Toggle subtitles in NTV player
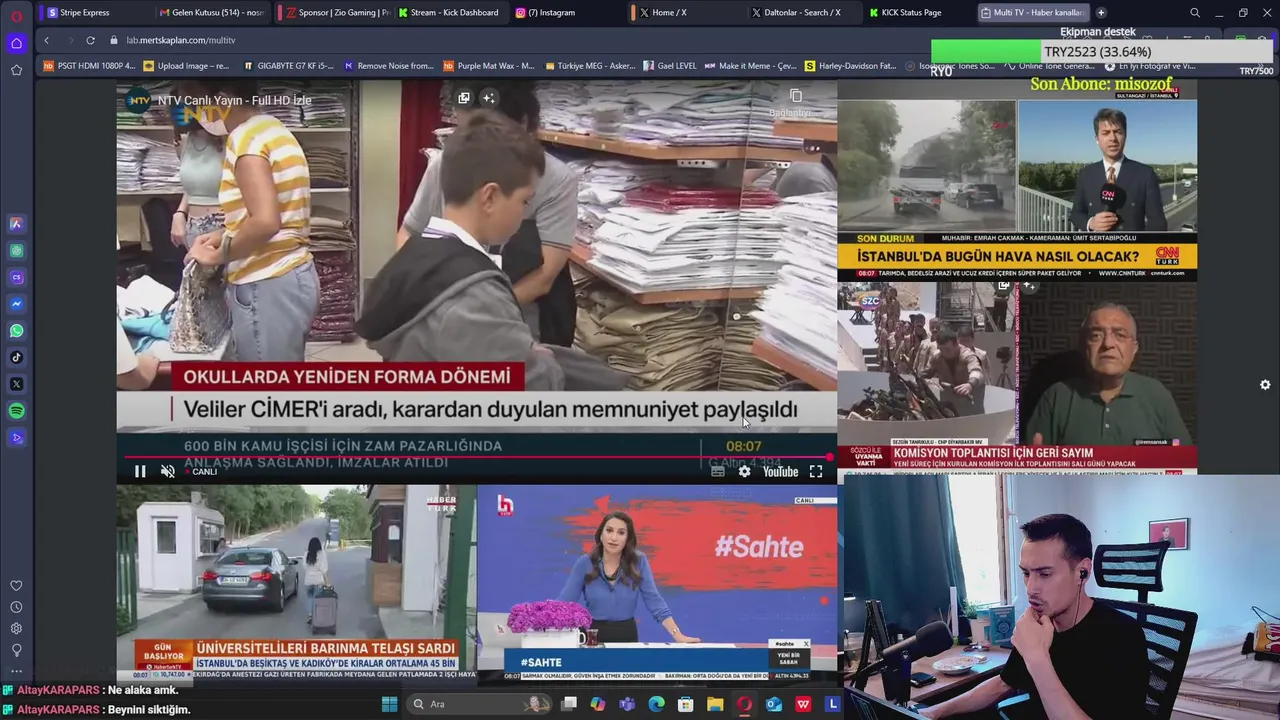This screenshot has width=1280, height=720. 717,472
